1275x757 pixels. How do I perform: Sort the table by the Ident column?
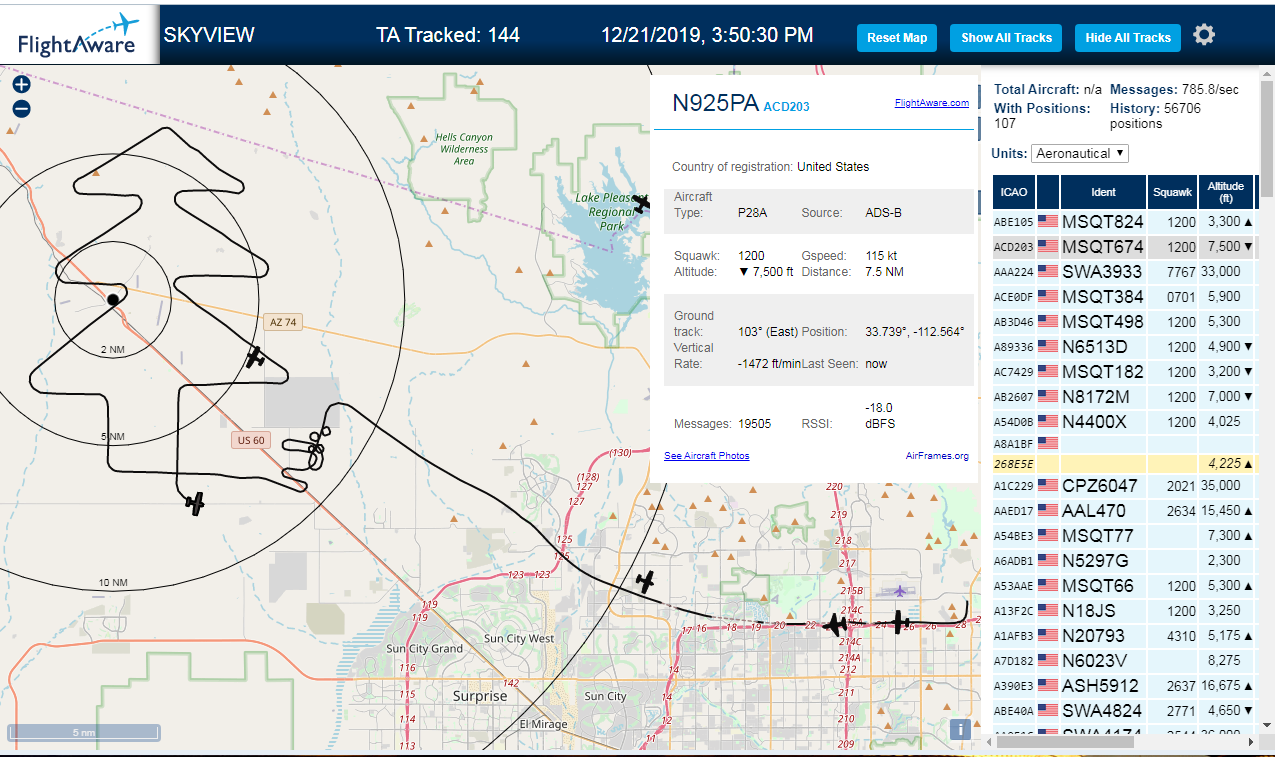point(1103,191)
